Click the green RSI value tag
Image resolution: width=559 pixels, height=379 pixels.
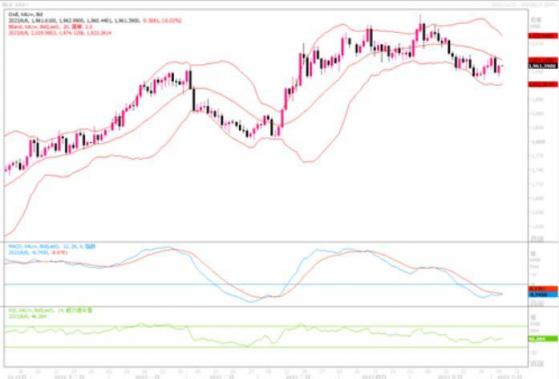(543, 339)
